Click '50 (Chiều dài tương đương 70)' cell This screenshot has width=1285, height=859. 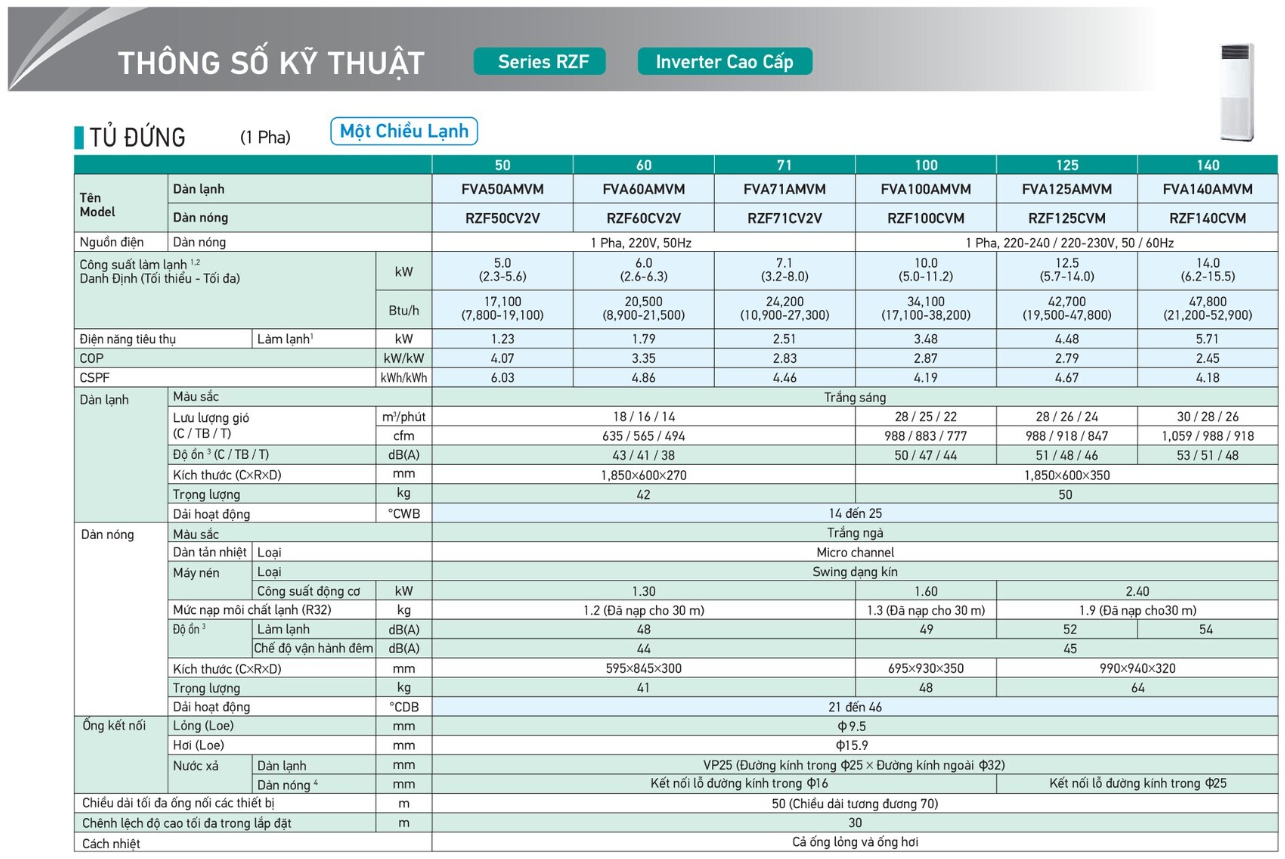click(x=854, y=803)
